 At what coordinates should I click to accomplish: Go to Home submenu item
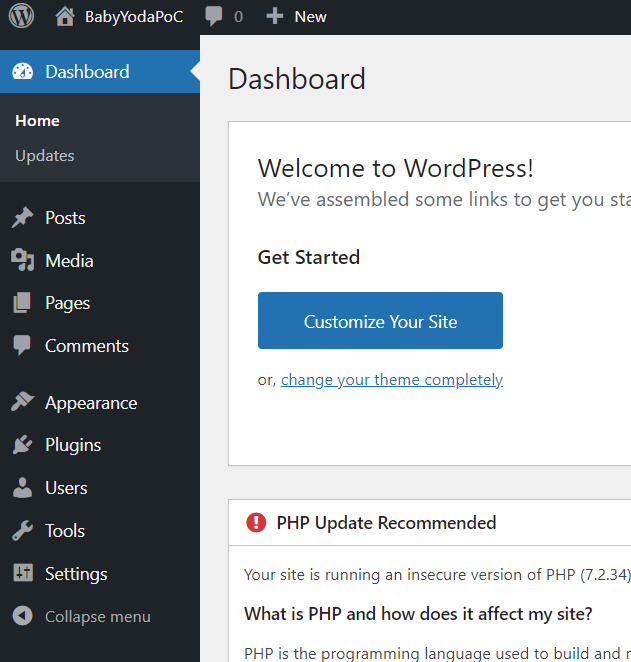coord(37,121)
